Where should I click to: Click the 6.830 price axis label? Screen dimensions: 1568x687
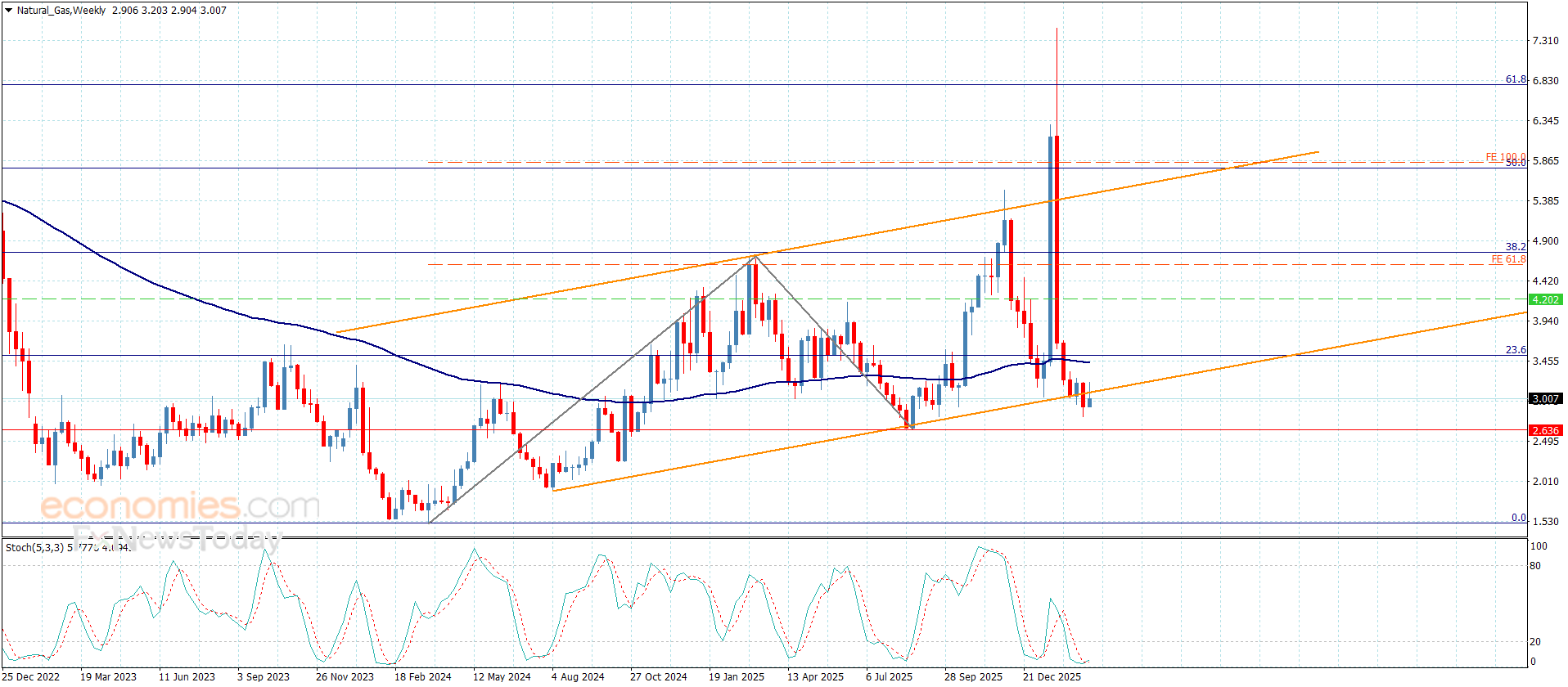click(1545, 80)
